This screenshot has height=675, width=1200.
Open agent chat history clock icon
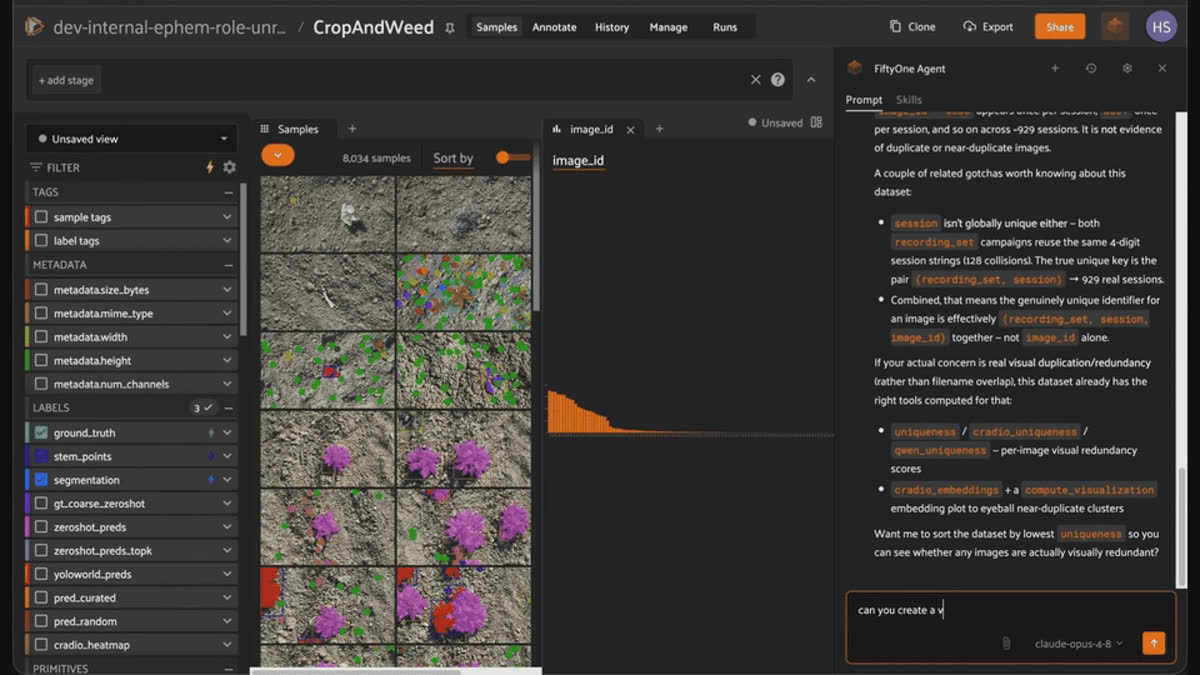click(1091, 68)
